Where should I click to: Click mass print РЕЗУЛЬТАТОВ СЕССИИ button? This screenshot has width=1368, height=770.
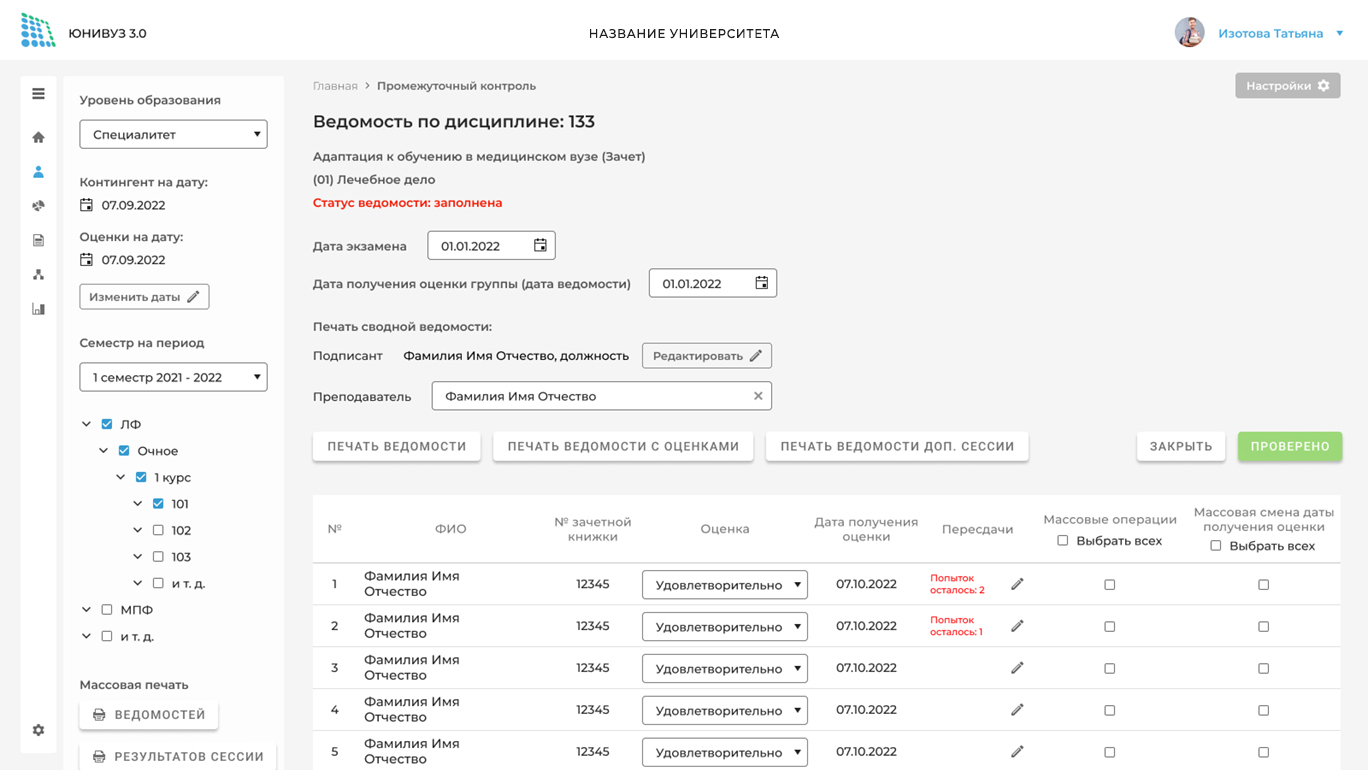coord(178,757)
